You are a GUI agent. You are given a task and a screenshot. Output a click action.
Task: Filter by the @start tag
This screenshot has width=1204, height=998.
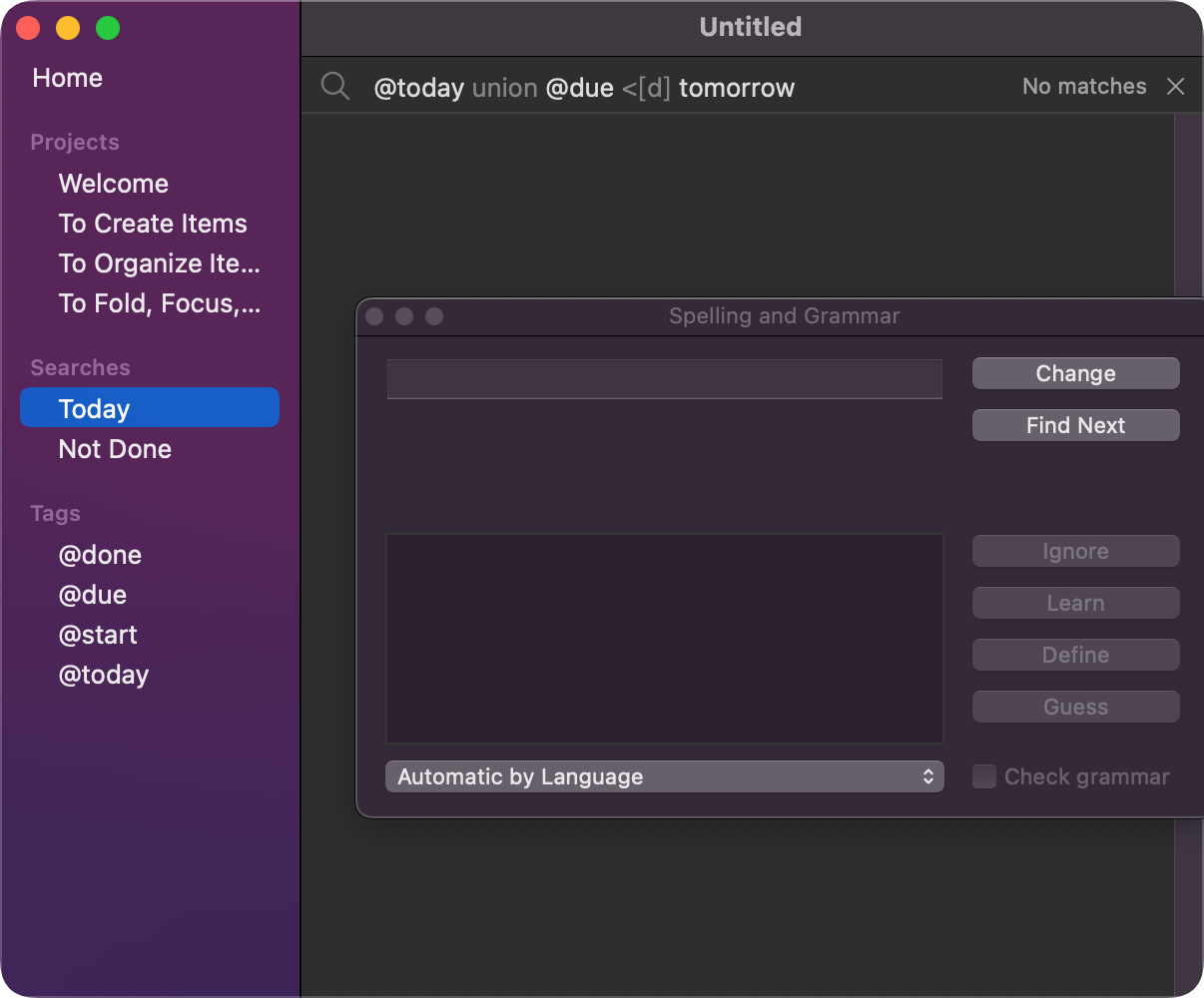tap(98, 635)
